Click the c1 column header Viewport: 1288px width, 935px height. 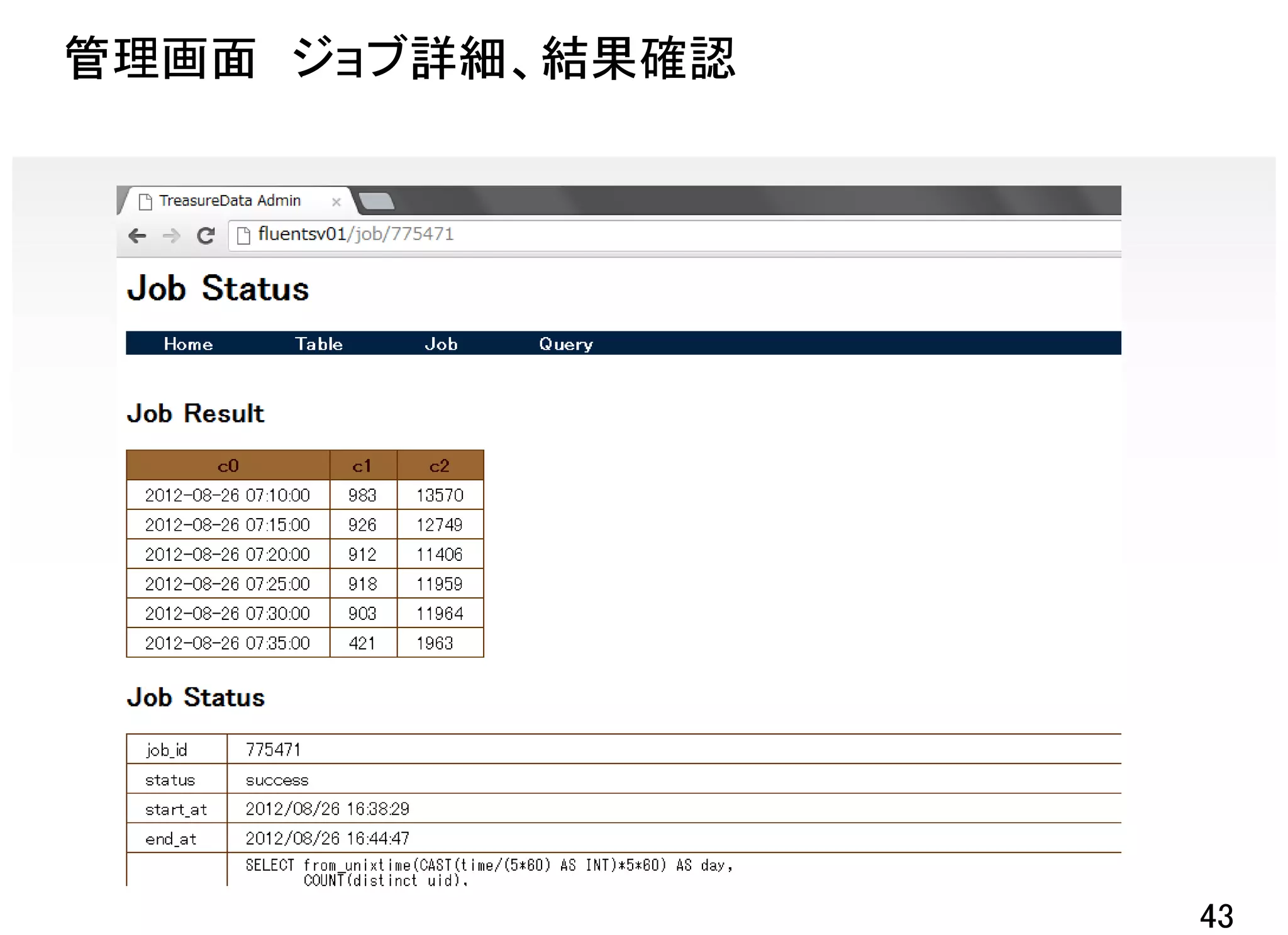click(362, 466)
